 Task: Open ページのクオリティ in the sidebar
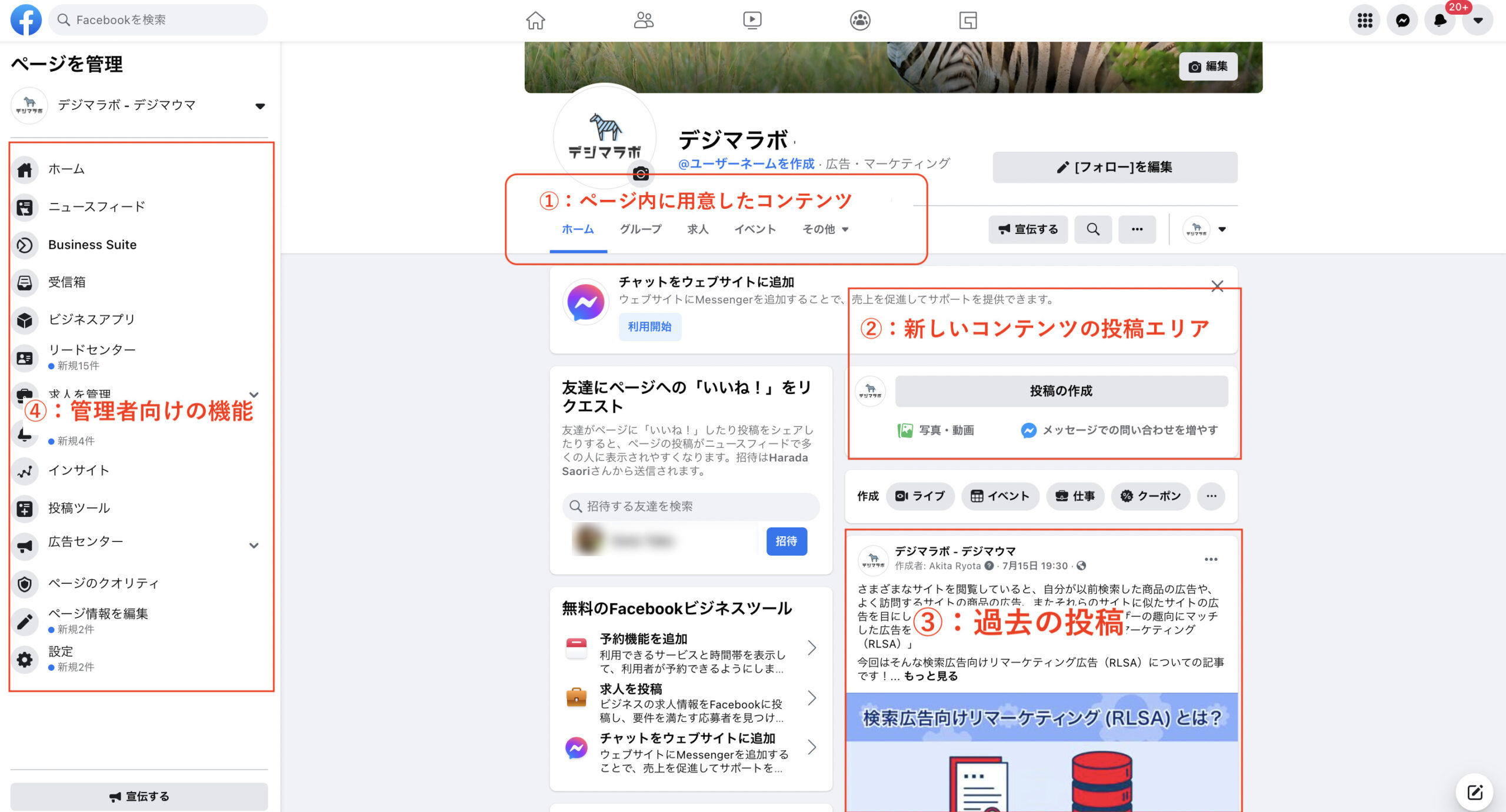139,584
